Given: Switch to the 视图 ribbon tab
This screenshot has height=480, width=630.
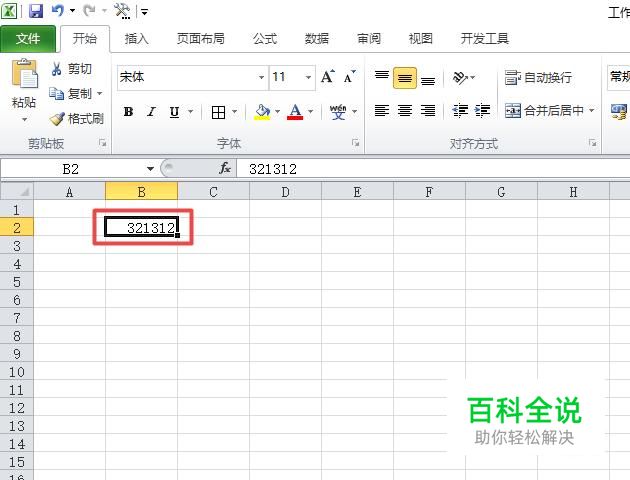Looking at the screenshot, I should coord(421,39).
